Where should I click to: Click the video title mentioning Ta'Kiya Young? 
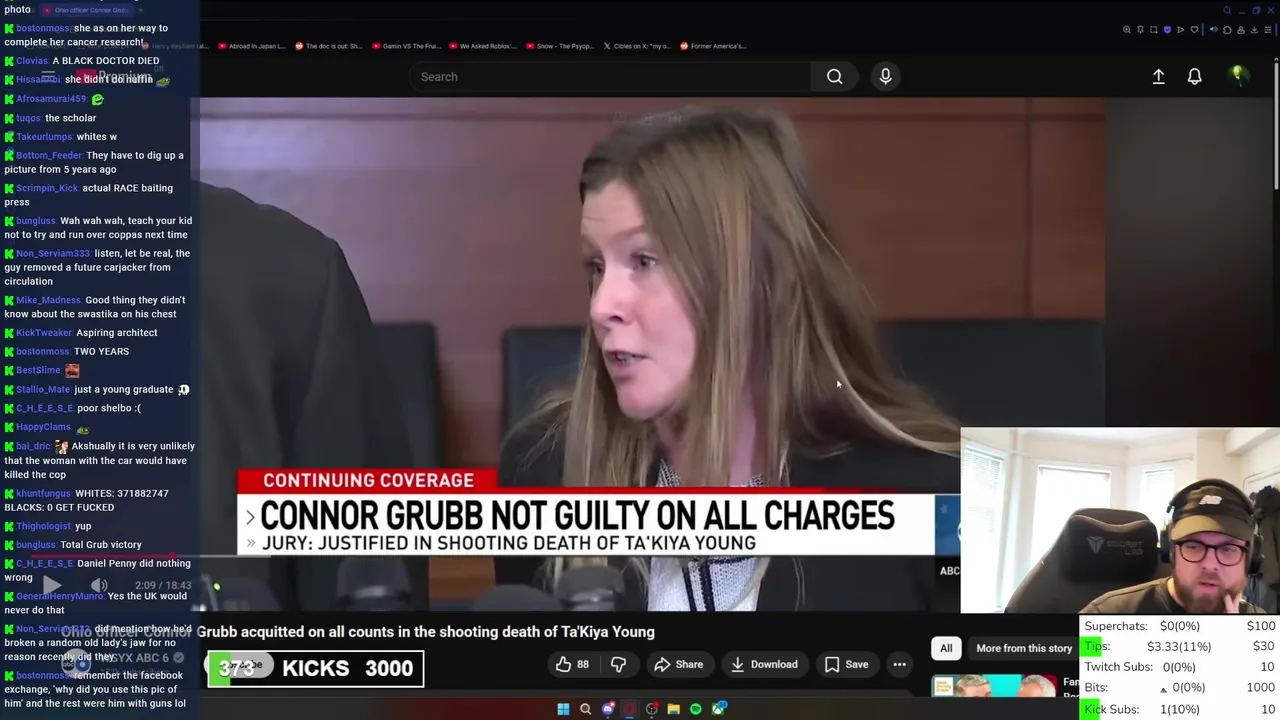[358, 632]
